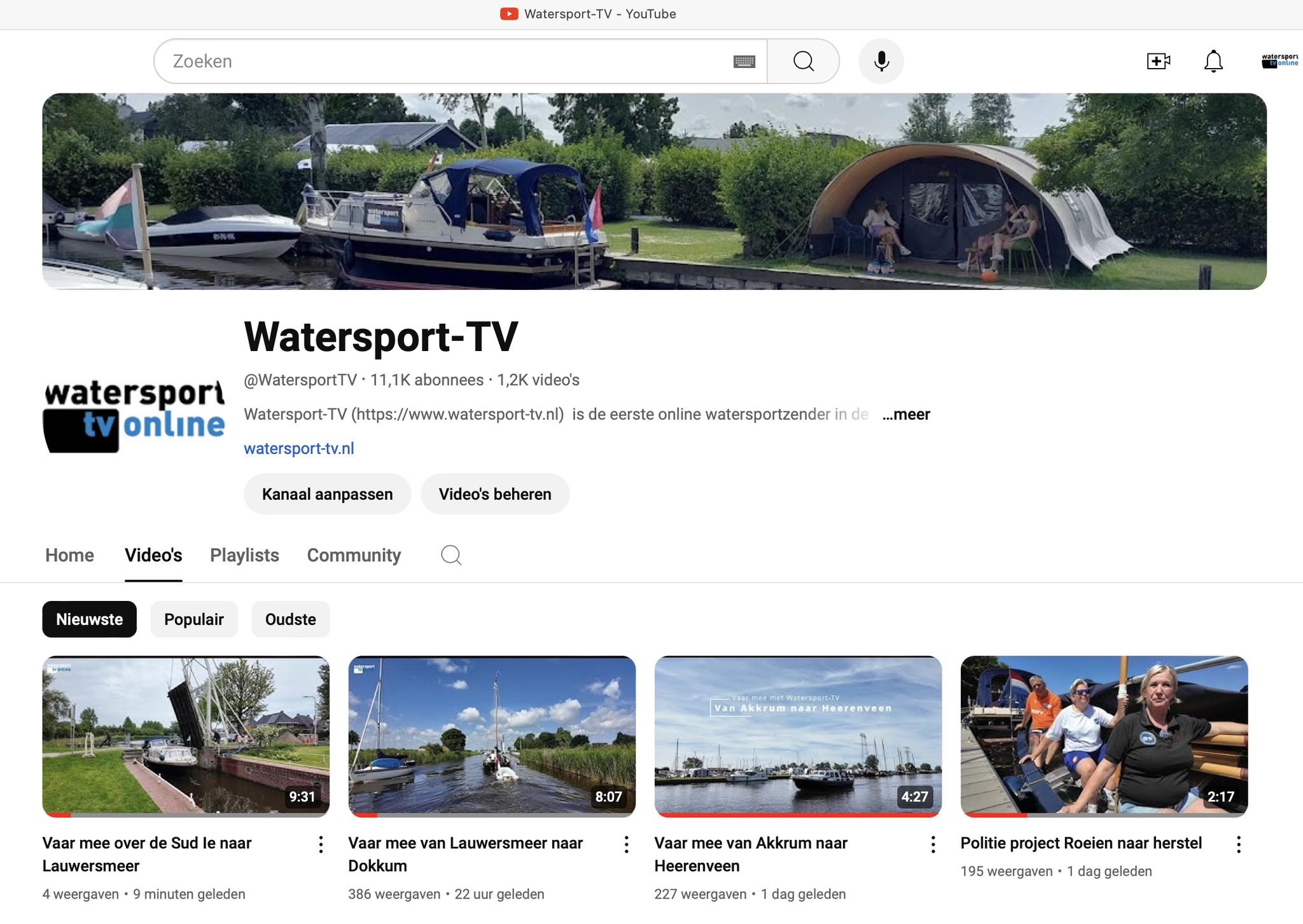
Task: Expand the channel description via ...meer
Action: click(906, 414)
